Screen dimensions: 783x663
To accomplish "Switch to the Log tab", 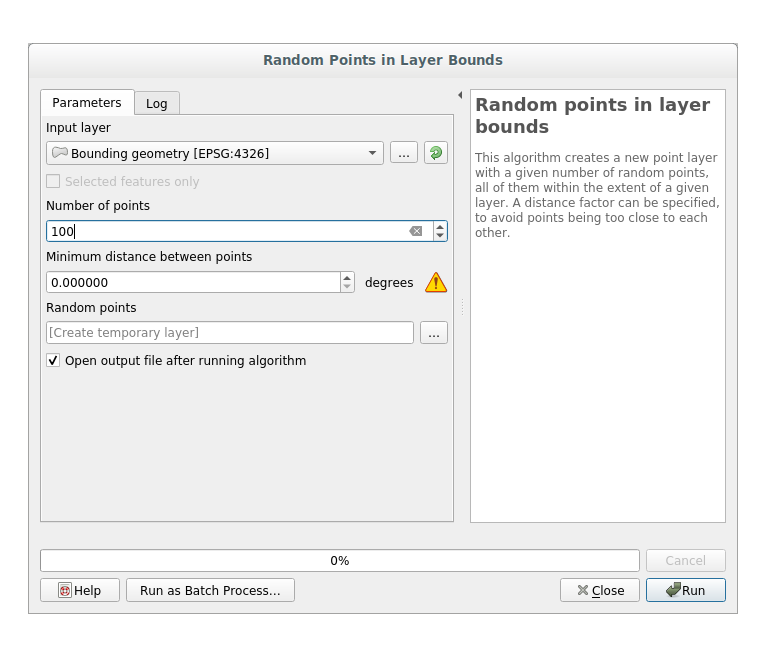I will click(x=157, y=103).
